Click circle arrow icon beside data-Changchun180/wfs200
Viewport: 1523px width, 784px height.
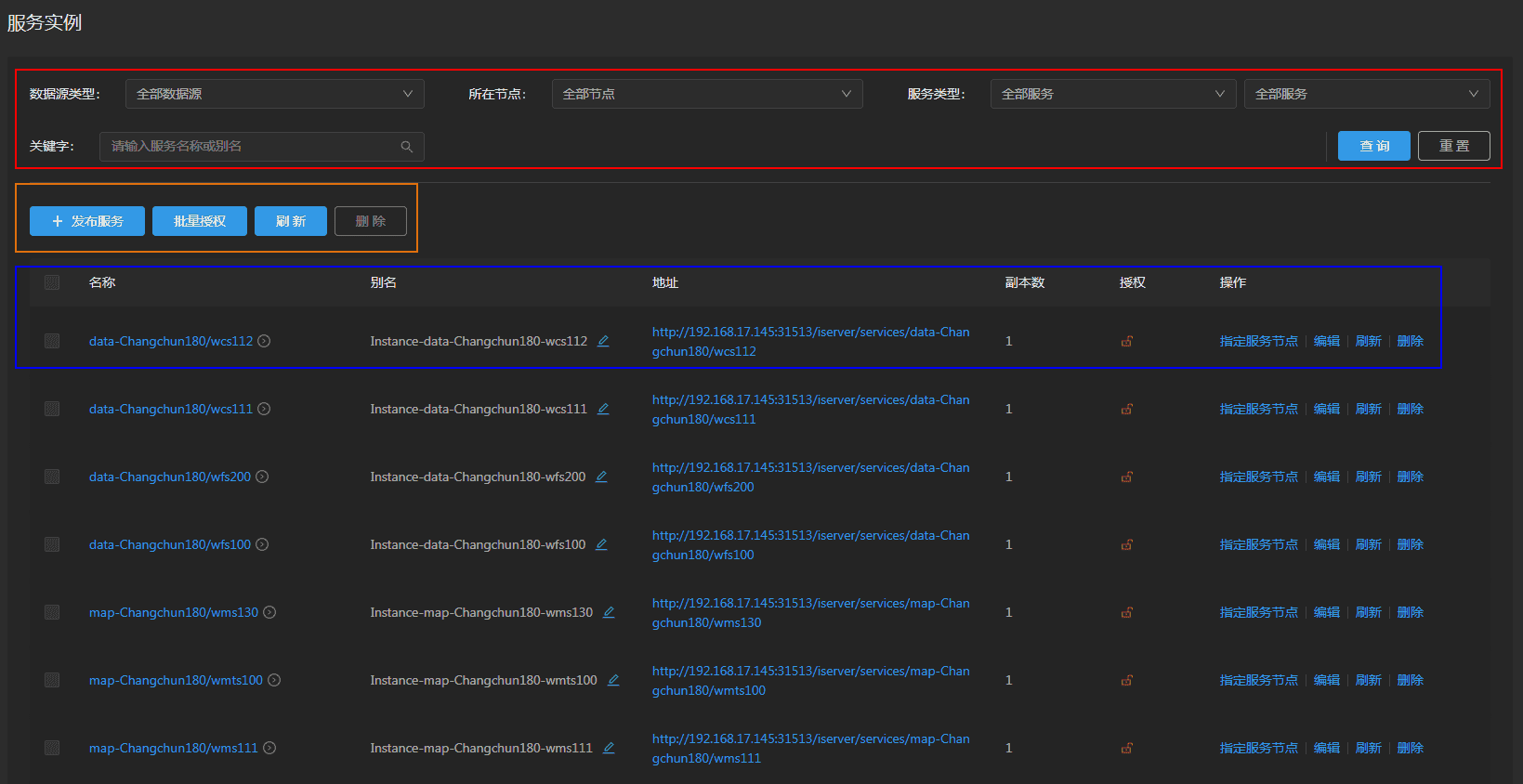tap(262, 477)
